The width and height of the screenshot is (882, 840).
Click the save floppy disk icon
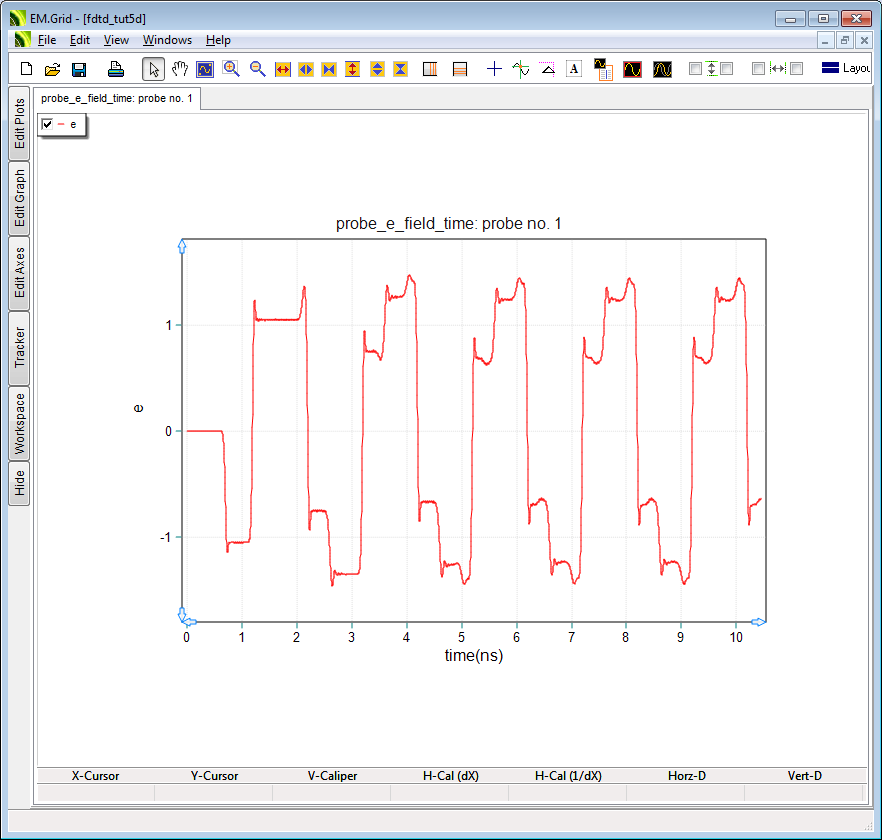(79, 69)
